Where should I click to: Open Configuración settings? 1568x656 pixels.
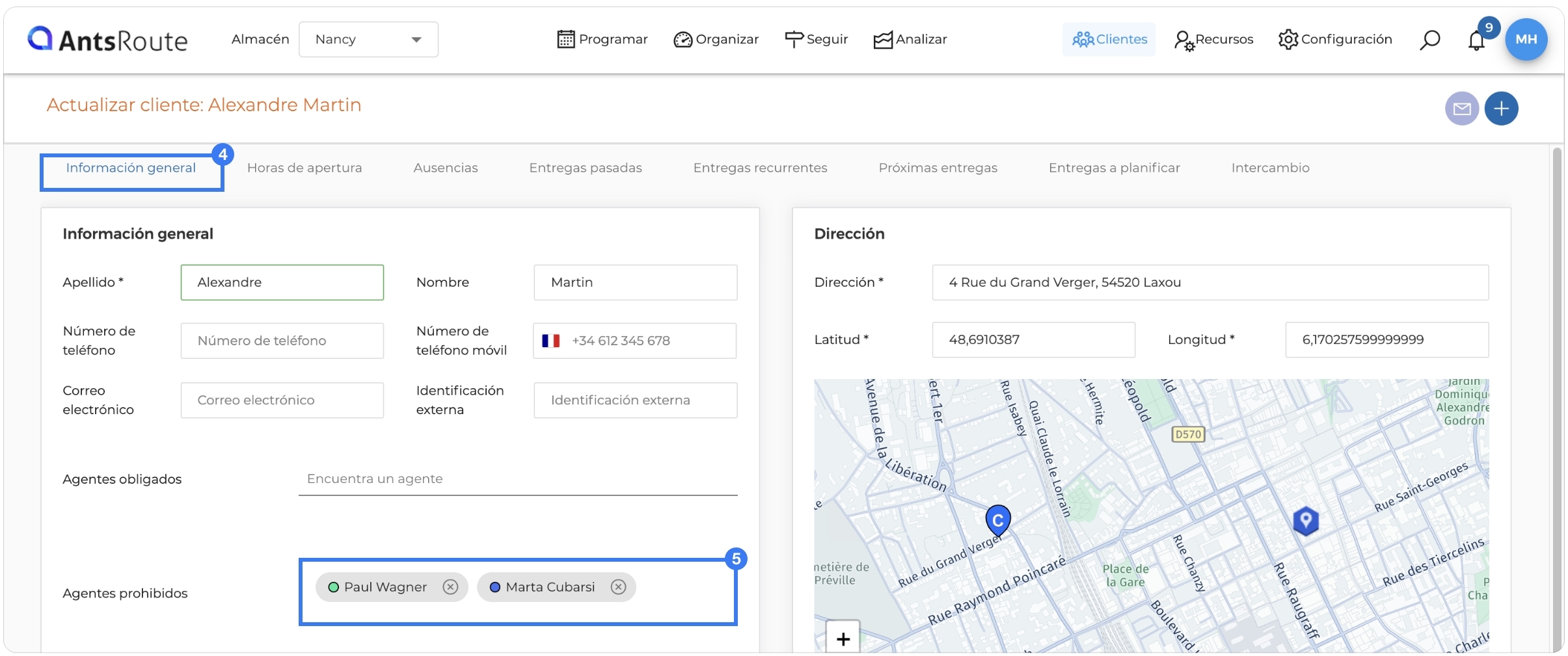tap(1335, 39)
